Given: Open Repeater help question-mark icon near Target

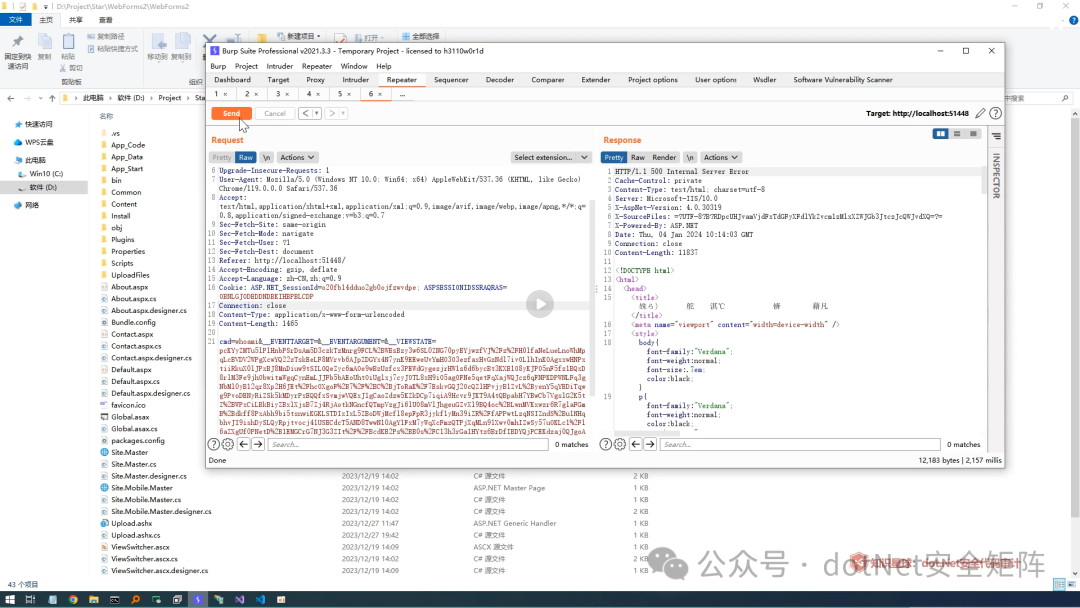Looking at the screenshot, I should (995, 114).
